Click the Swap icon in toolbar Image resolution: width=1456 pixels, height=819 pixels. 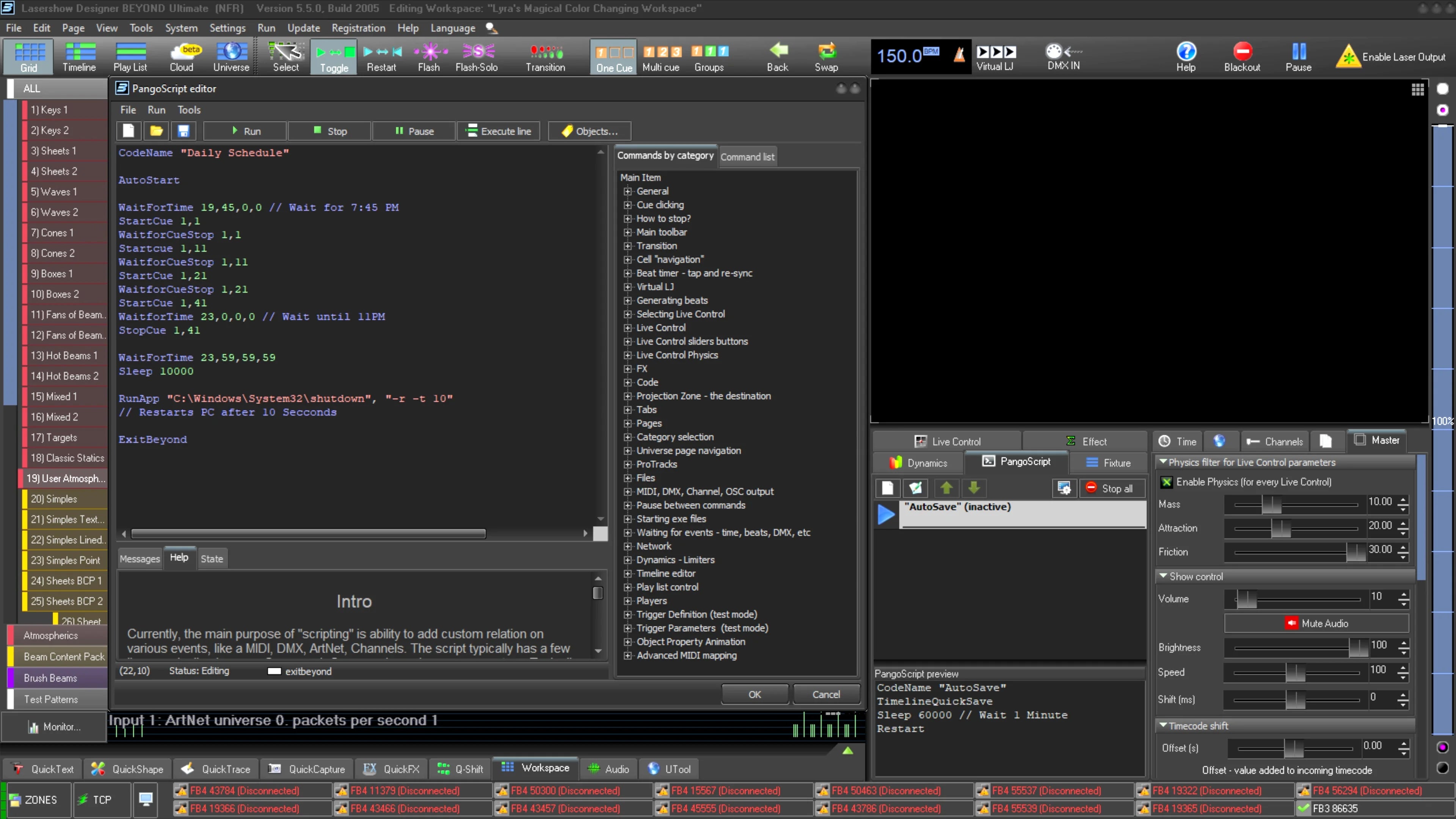[x=826, y=52]
